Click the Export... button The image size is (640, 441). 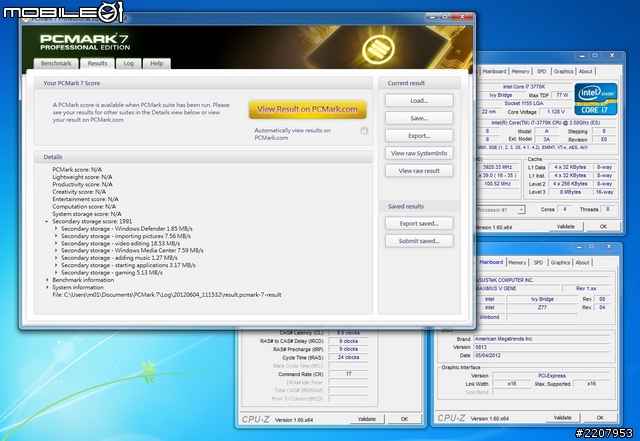419,136
